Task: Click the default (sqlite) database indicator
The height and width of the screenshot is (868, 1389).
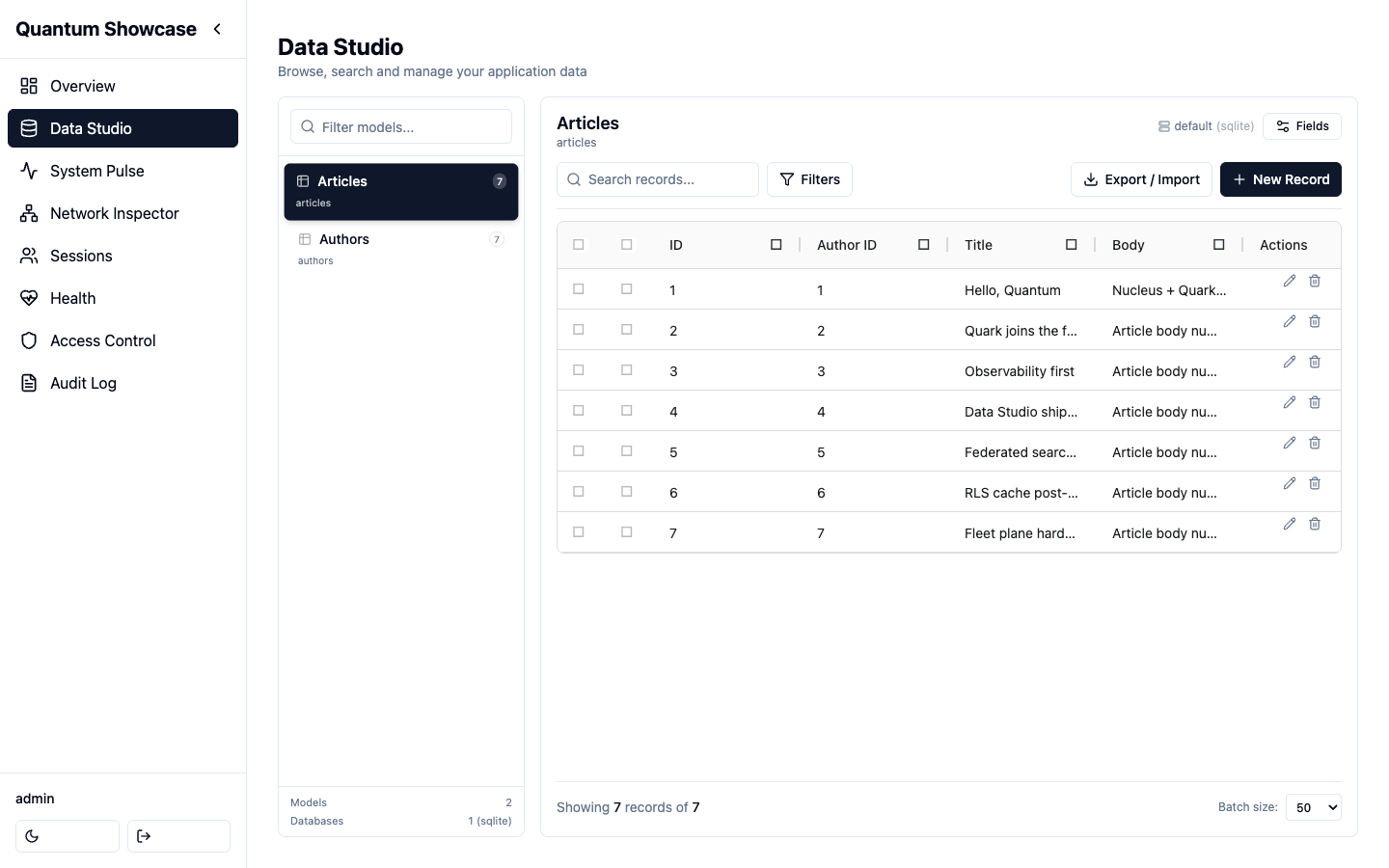Action: (1206, 126)
